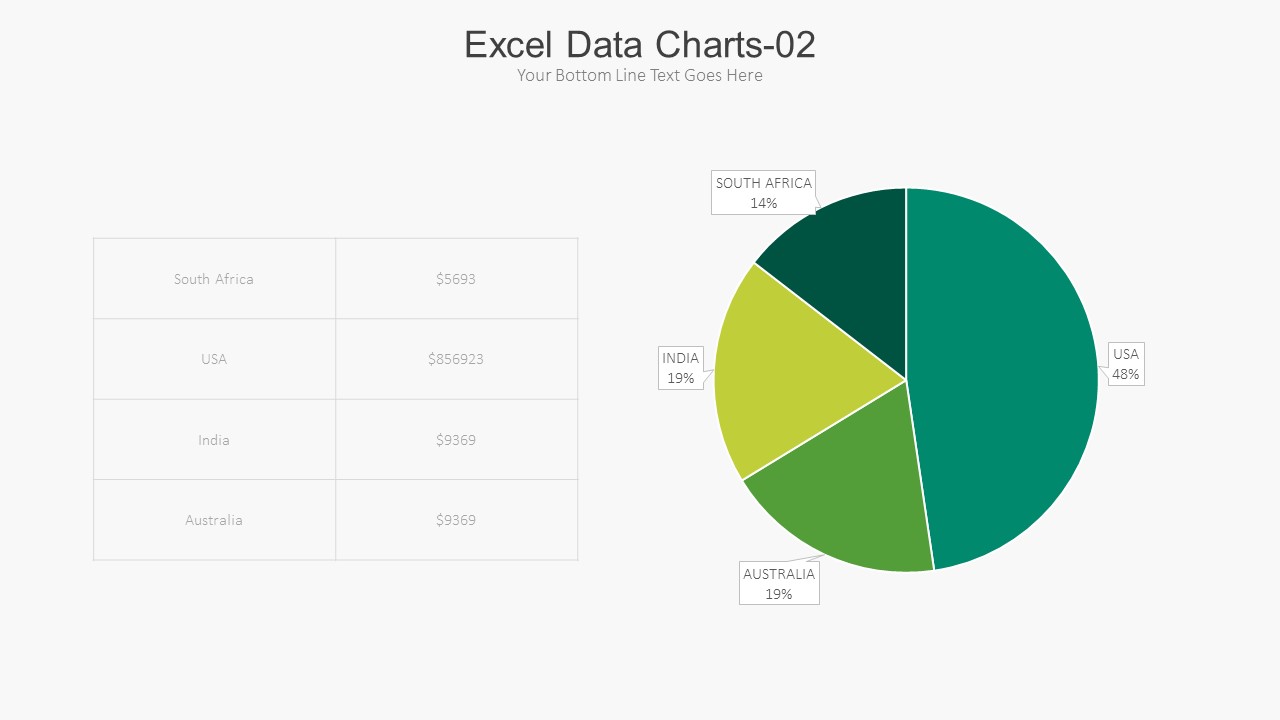Click the India cell in the table
The width and height of the screenshot is (1280, 720).
click(x=214, y=440)
